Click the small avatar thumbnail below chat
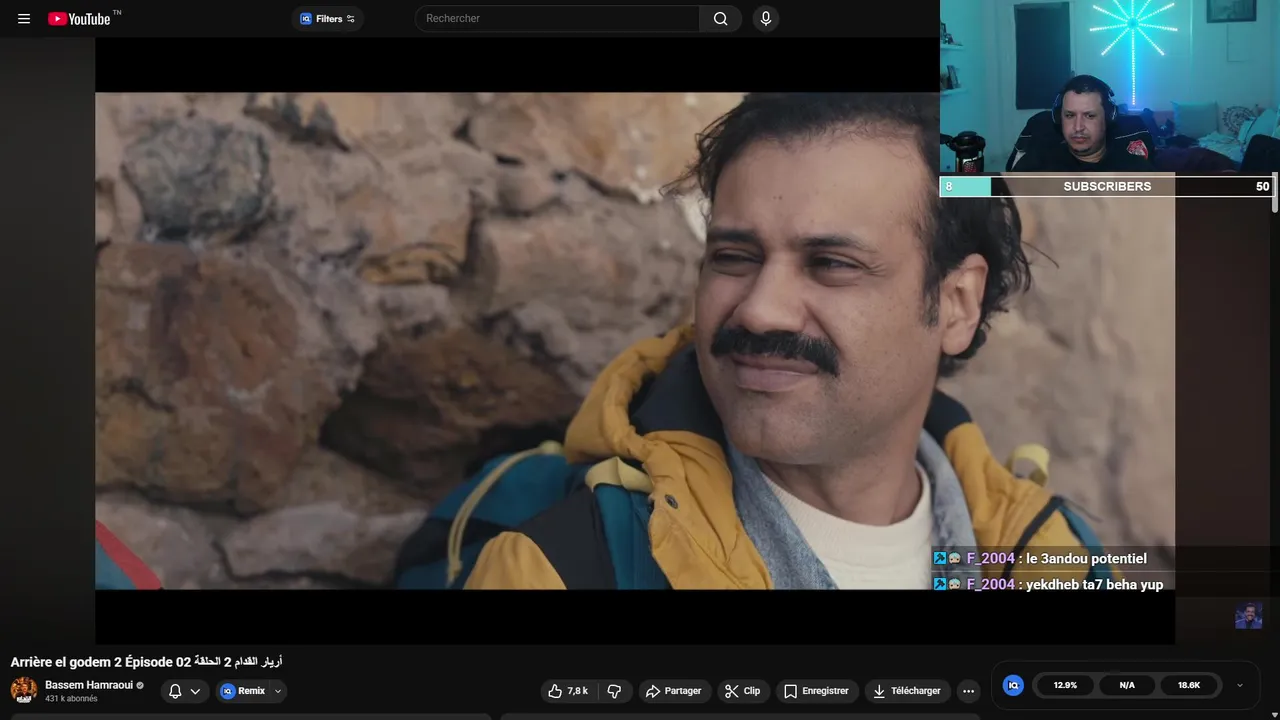The width and height of the screenshot is (1280, 720). coord(1248,616)
